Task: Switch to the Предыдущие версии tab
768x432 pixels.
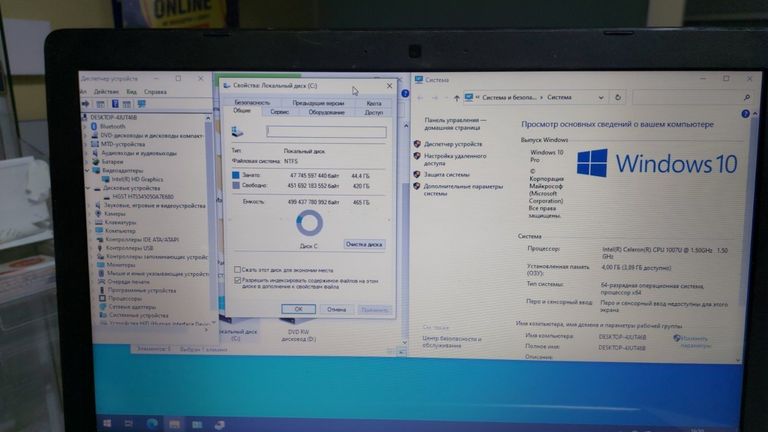Action: click(318, 103)
